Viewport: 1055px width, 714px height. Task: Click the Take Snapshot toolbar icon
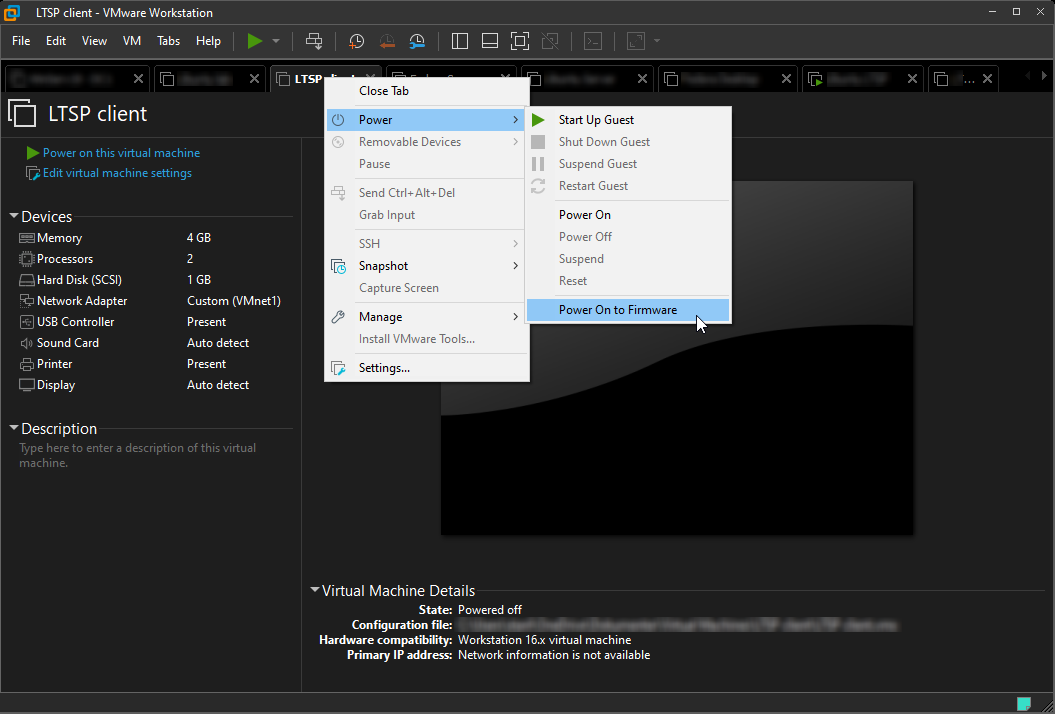tap(357, 41)
